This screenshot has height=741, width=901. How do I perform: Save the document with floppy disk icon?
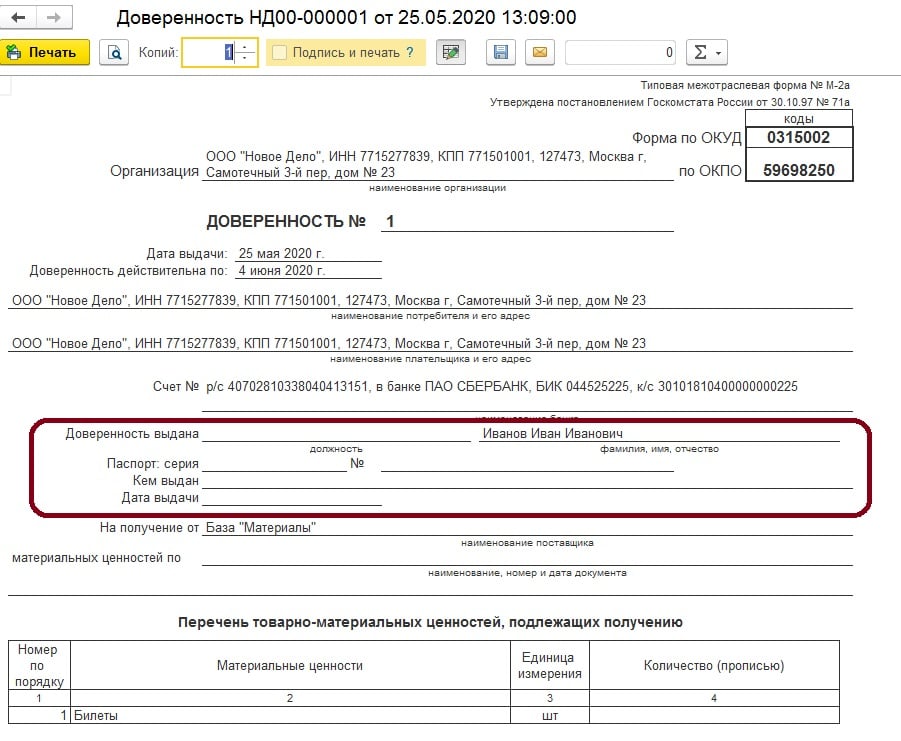502,52
